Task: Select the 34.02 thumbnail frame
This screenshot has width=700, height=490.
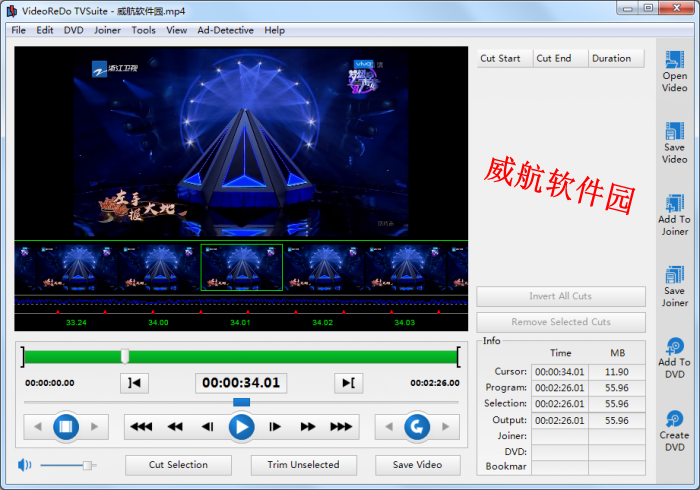Action: point(324,267)
